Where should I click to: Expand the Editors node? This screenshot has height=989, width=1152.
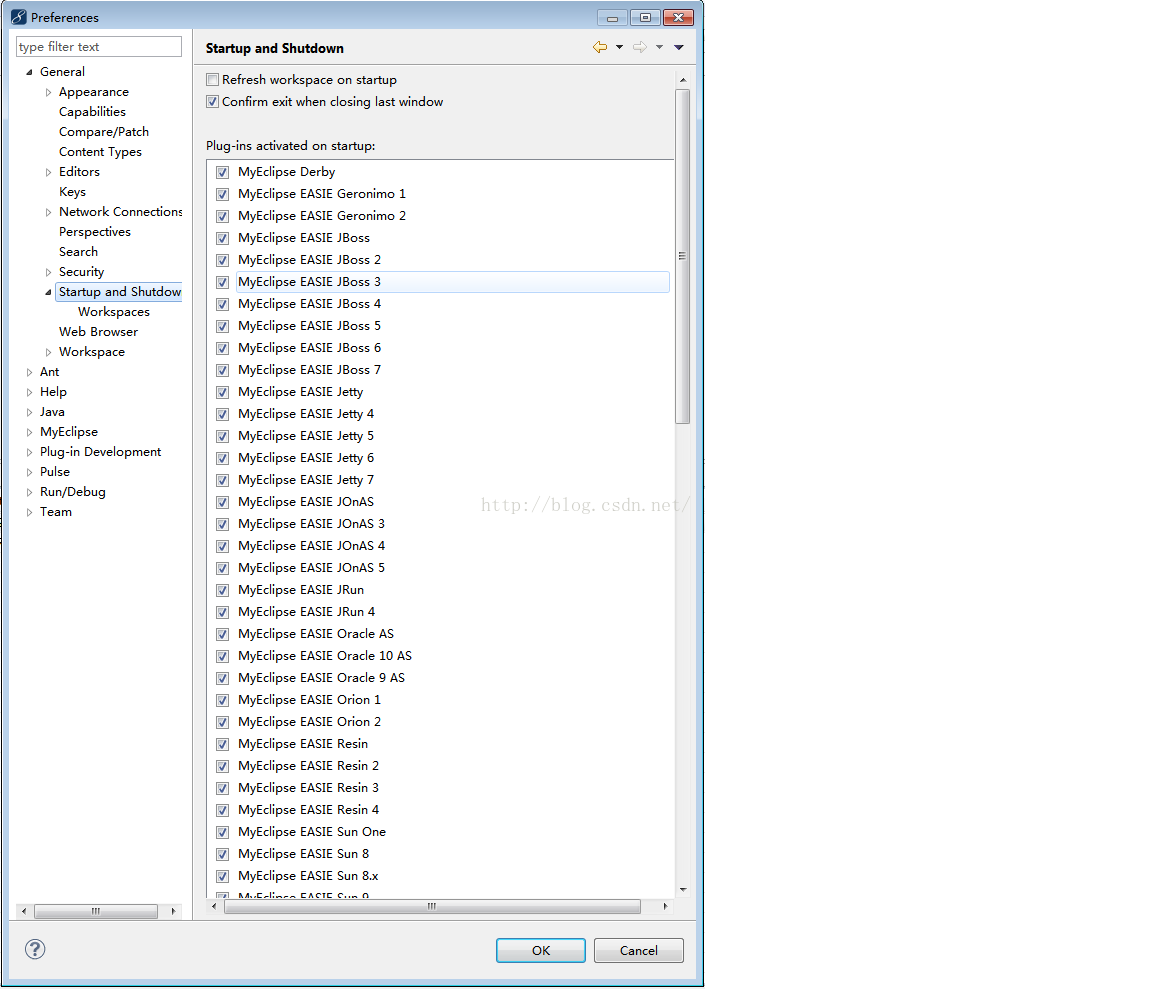coord(48,172)
